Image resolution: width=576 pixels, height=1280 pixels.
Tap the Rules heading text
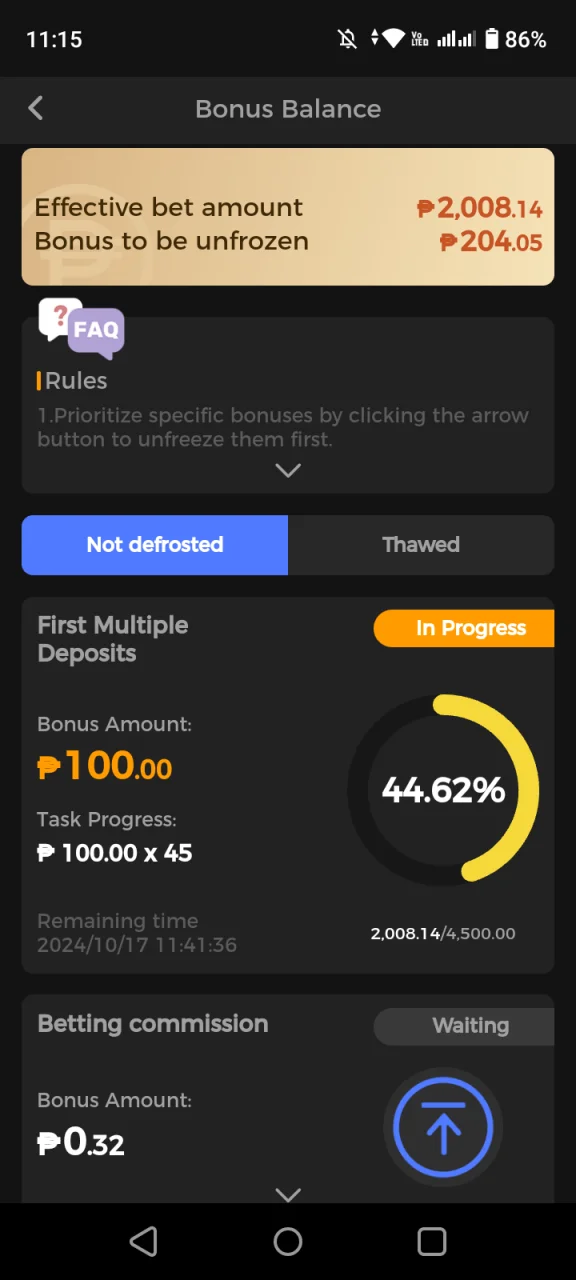point(76,381)
